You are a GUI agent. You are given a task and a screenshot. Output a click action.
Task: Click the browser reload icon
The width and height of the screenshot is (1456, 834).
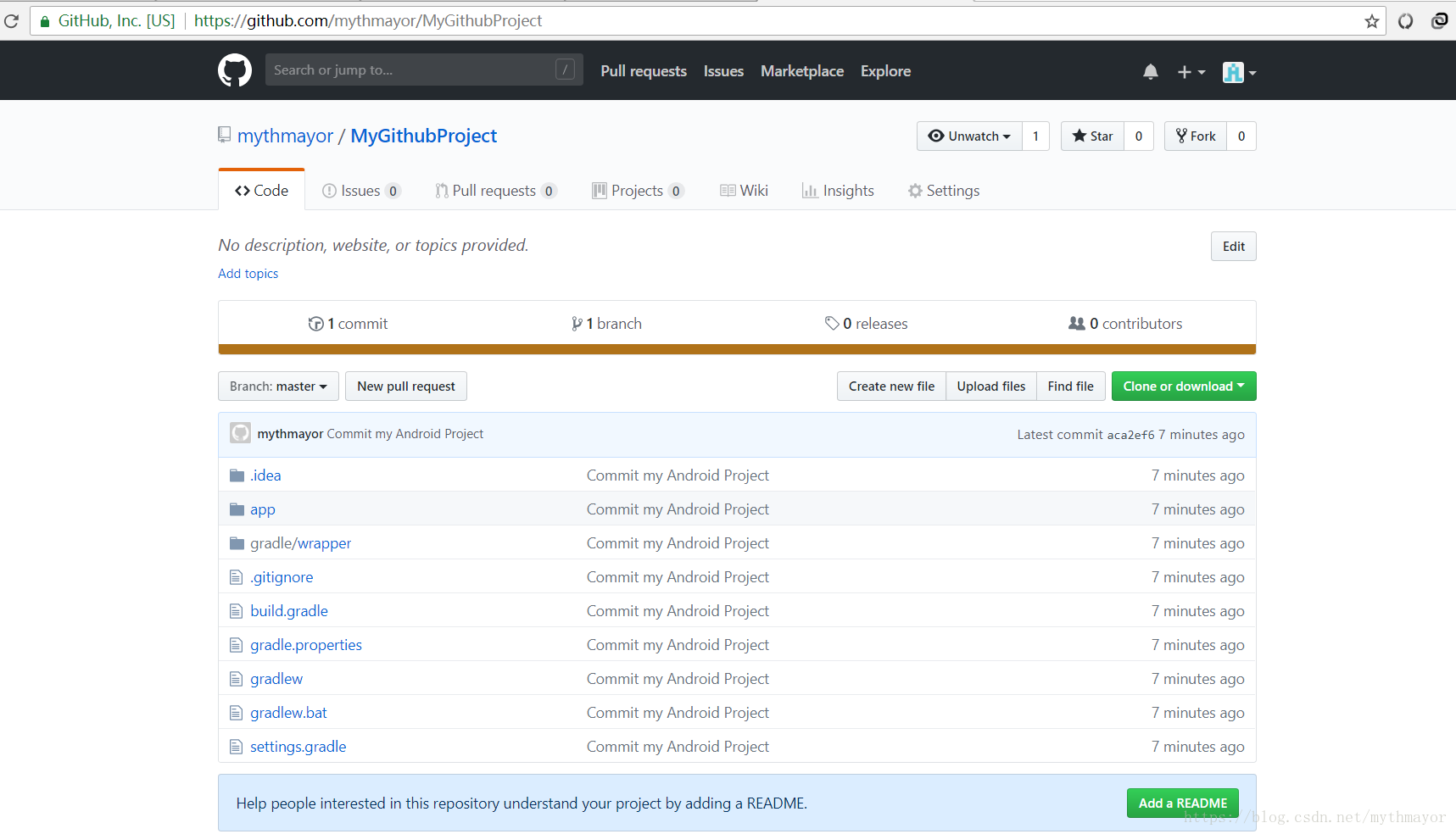[11, 21]
